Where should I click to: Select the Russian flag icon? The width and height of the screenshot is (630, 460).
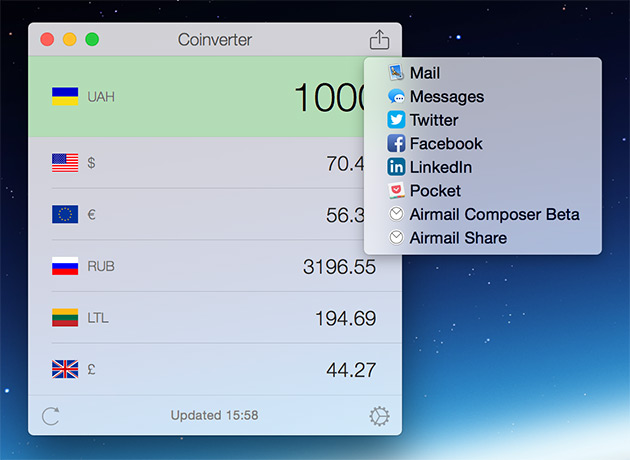(65, 266)
